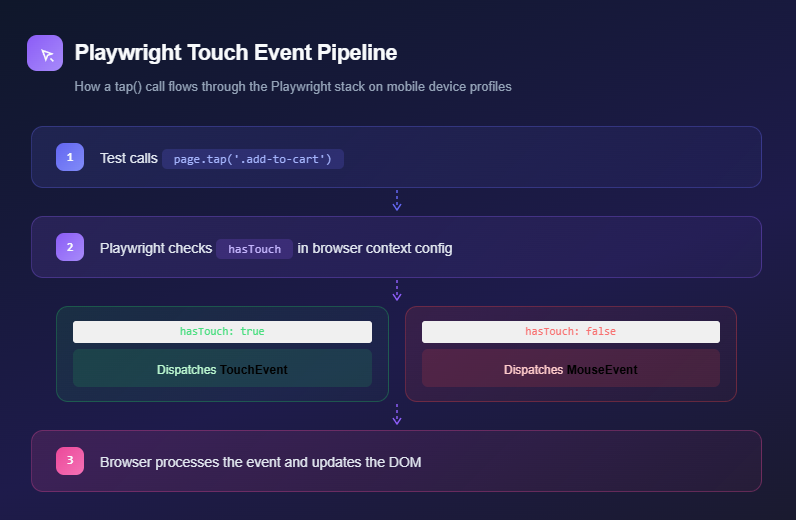Click the step 2 number badge
The image size is (796, 520).
[x=69, y=247]
